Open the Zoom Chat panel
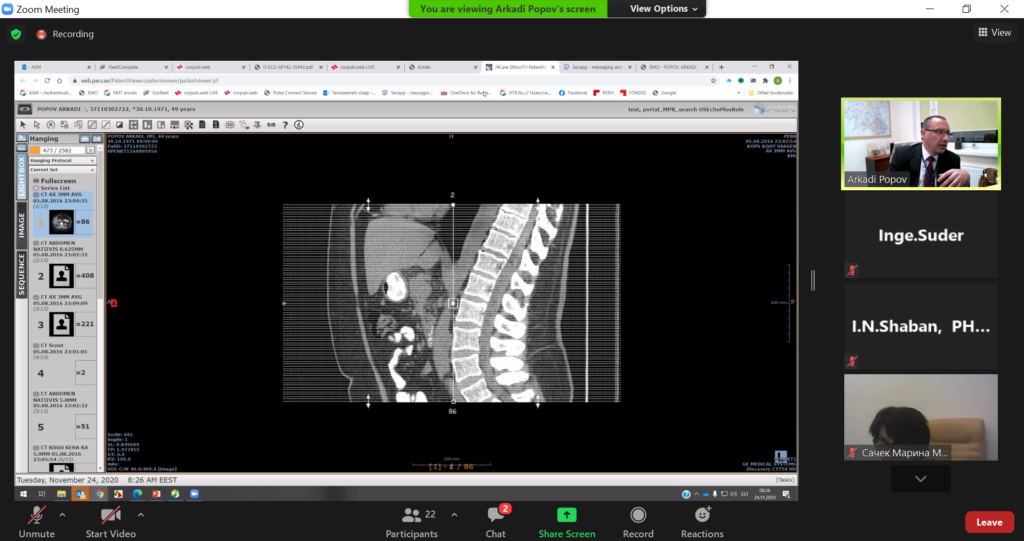The width and height of the screenshot is (1024, 541). point(496,522)
